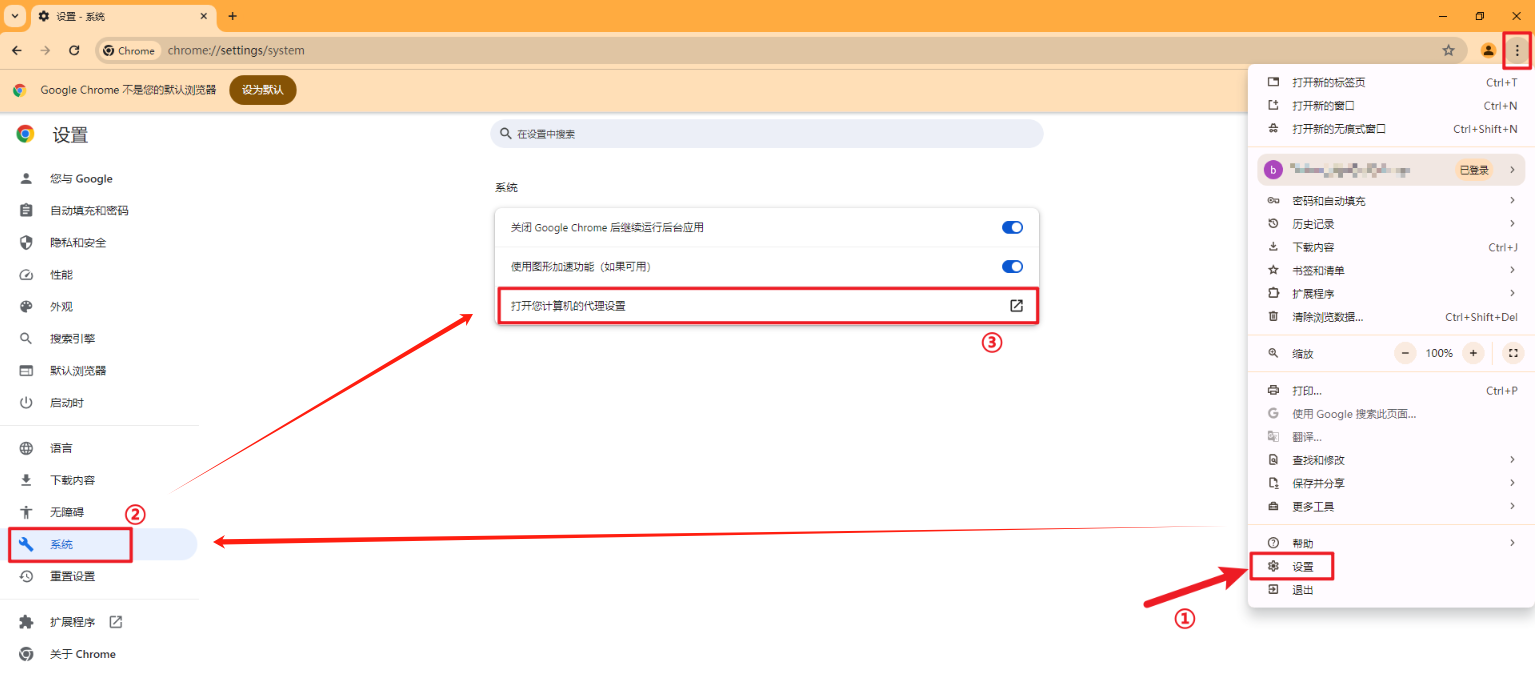The width and height of the screenshot is (1535, 681).
Task: Open 无障碍 settings section
Action: tap(100, 512)
